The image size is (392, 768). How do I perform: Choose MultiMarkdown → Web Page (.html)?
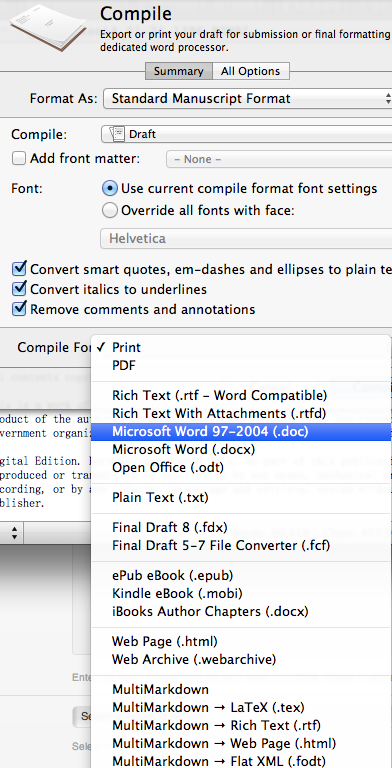tap(241, 744)
